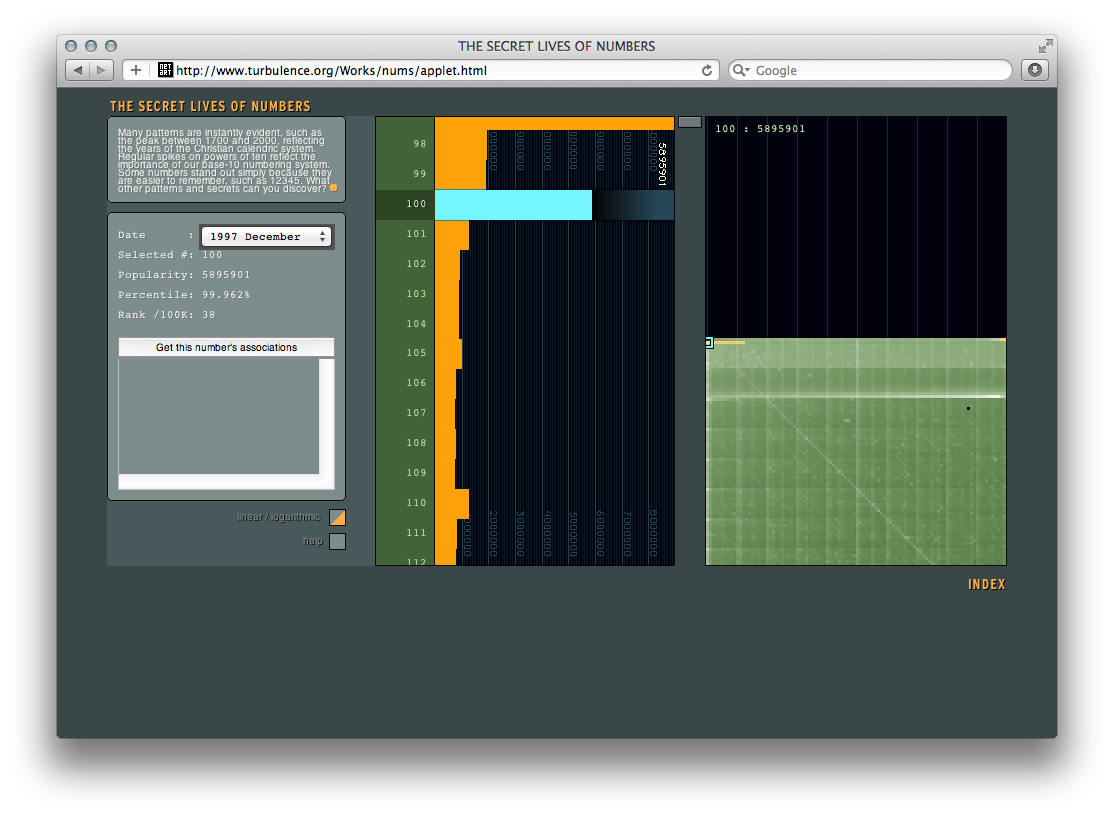
Task: Reload the page with the refresh icon
Action: pos(707,70)
